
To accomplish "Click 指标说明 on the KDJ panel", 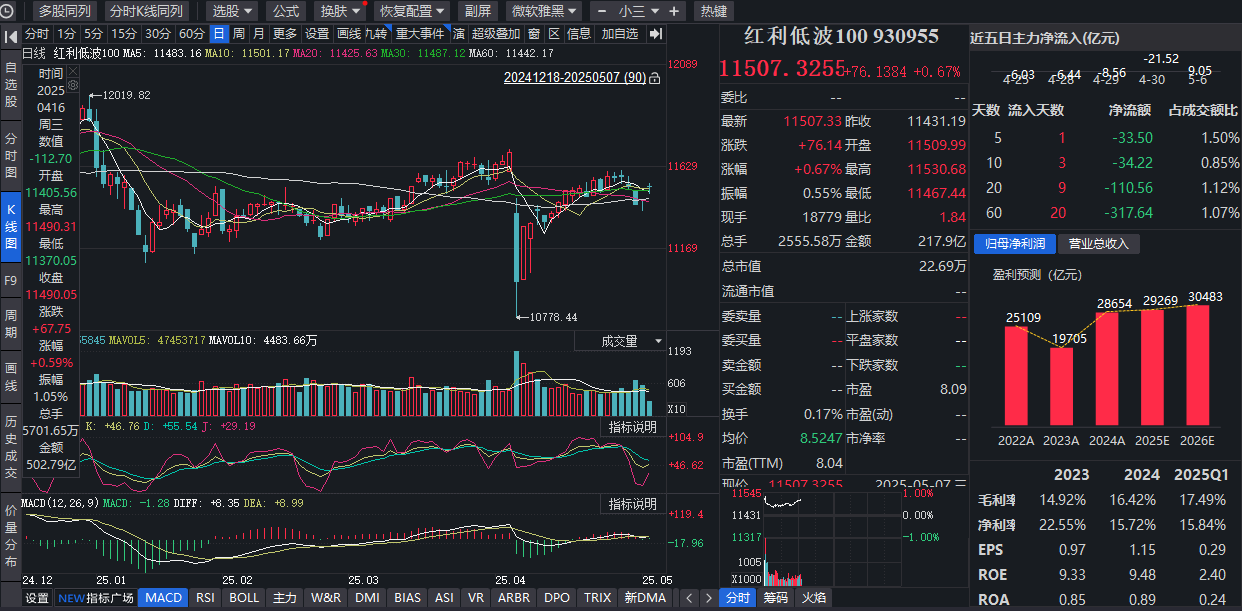I will pyautogui.click(x=633, y=428).
